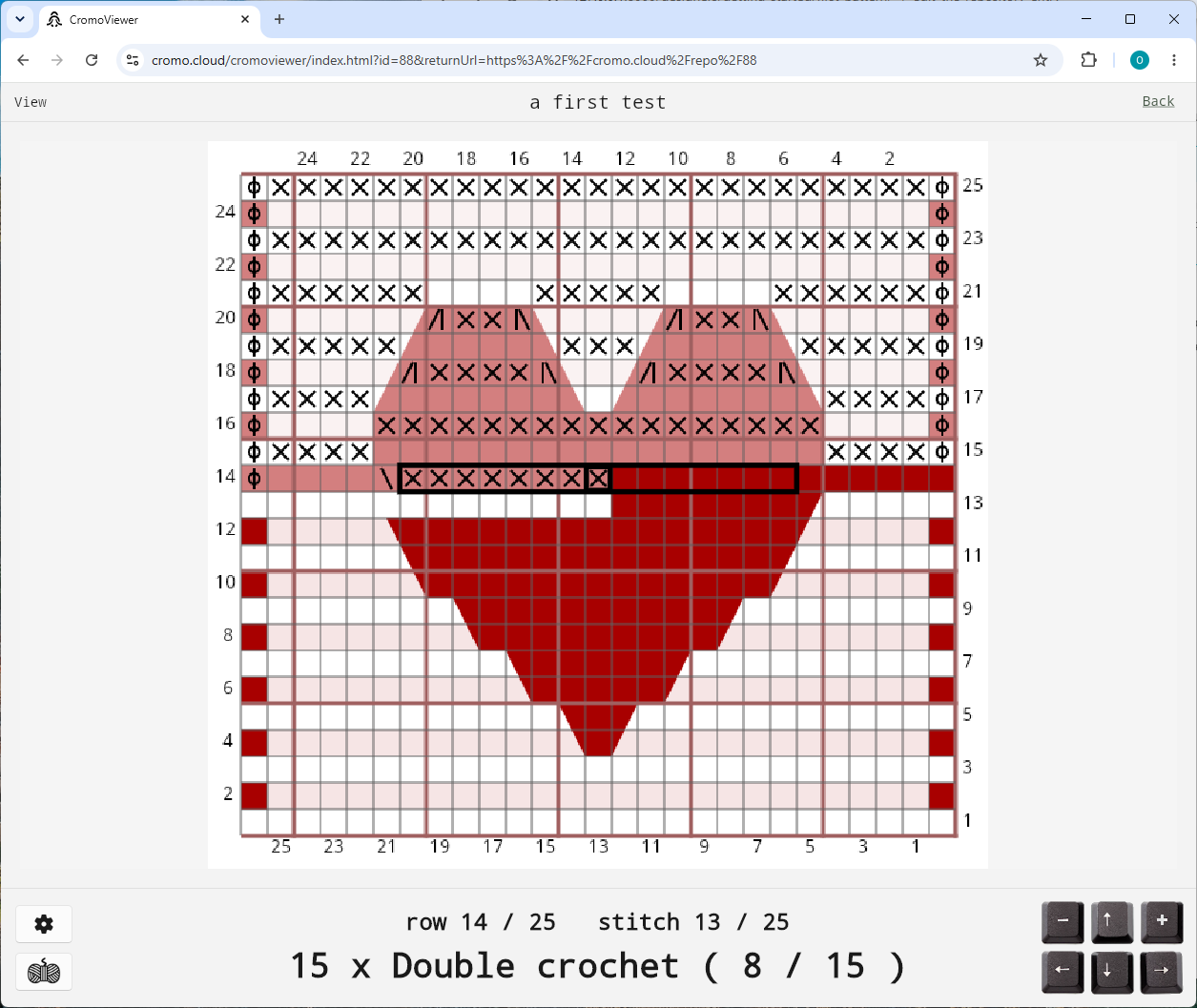Close the CromoViewer tab
Image resolution: width=1197 pixels, height=1008 pixels.
245,19
